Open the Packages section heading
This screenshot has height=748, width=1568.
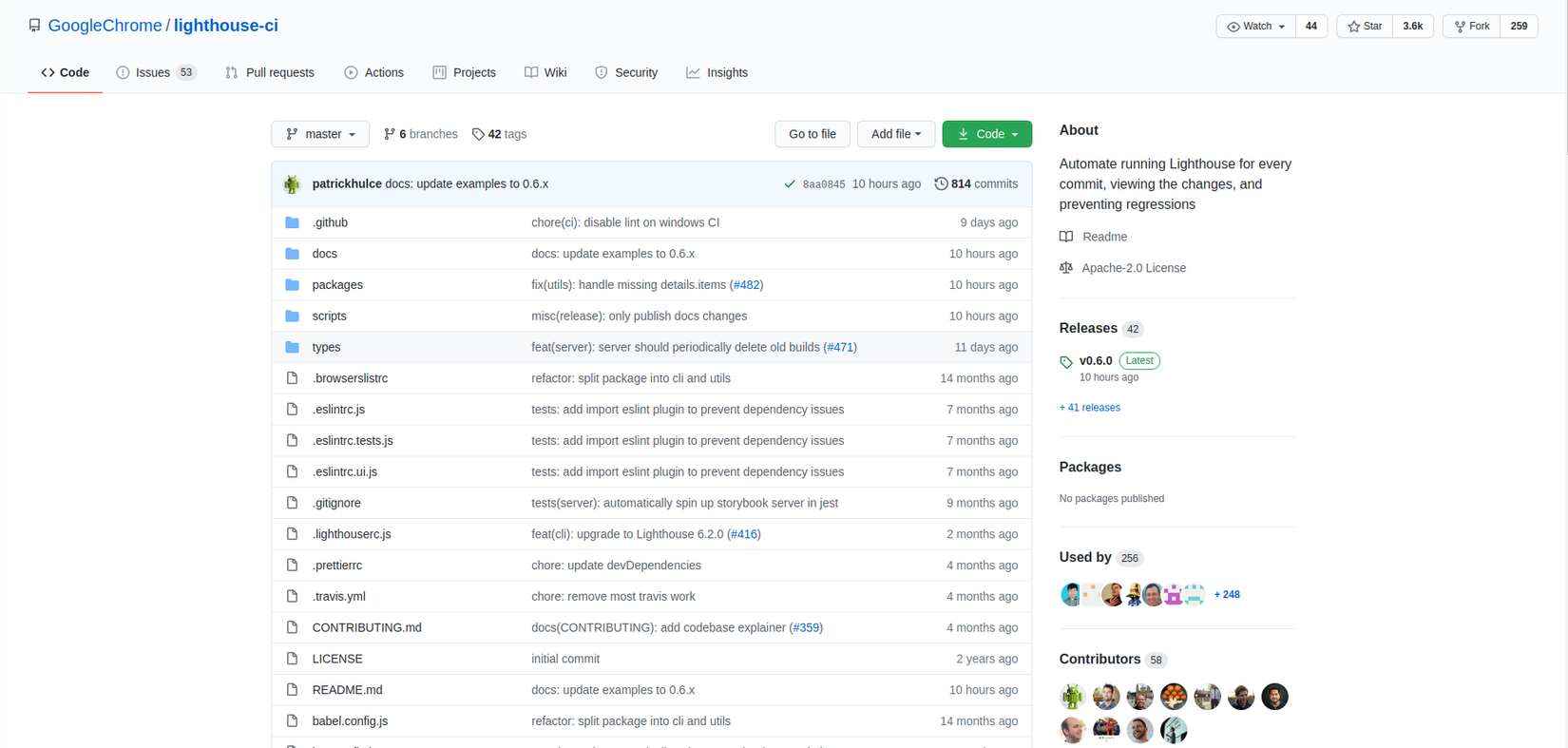coord(1091,467)
